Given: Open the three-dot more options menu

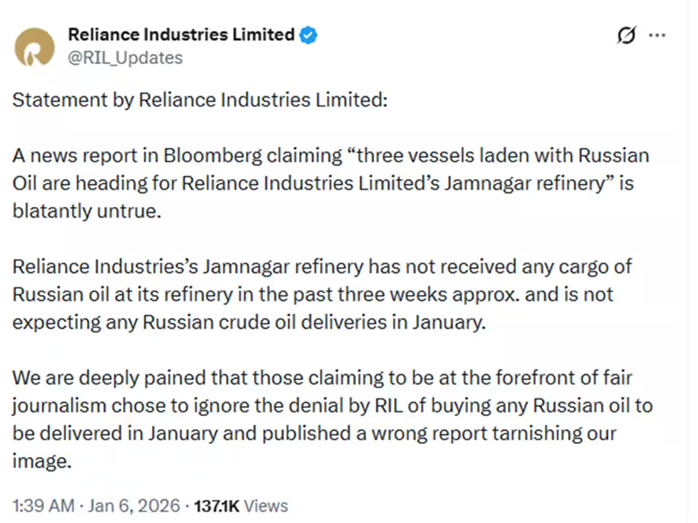Looking at the screenshot, I should click(658, 35).
